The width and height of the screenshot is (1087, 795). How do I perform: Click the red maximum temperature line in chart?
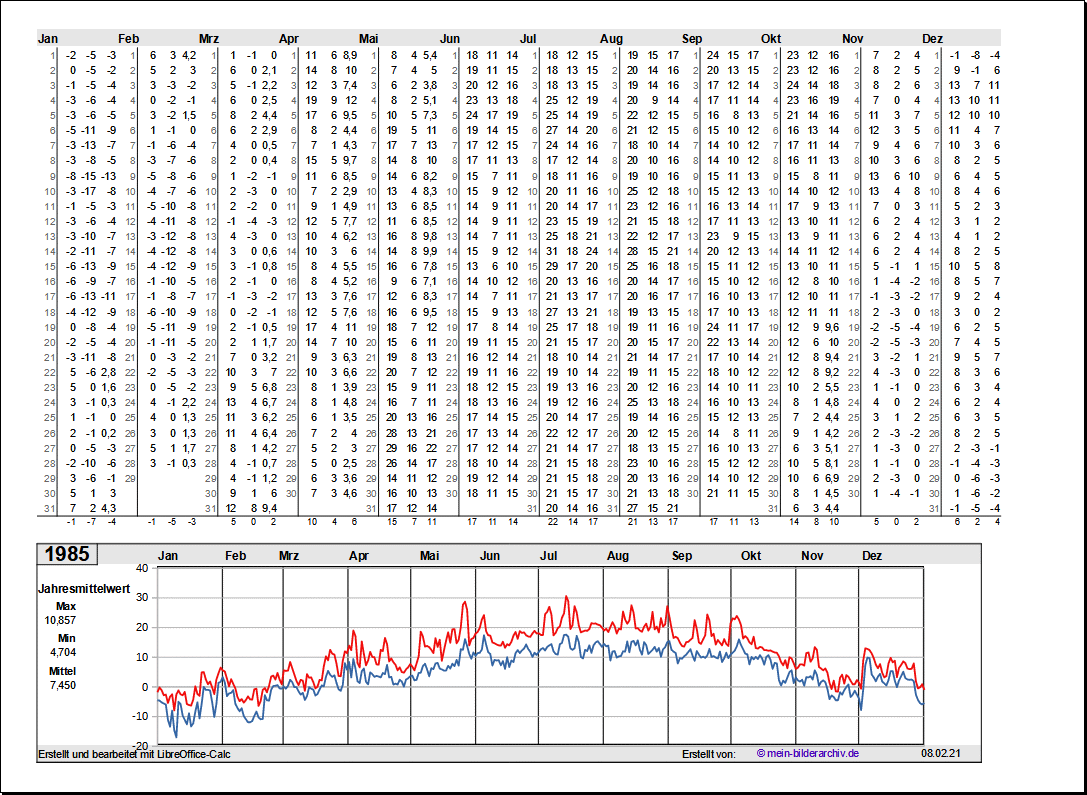566,598
